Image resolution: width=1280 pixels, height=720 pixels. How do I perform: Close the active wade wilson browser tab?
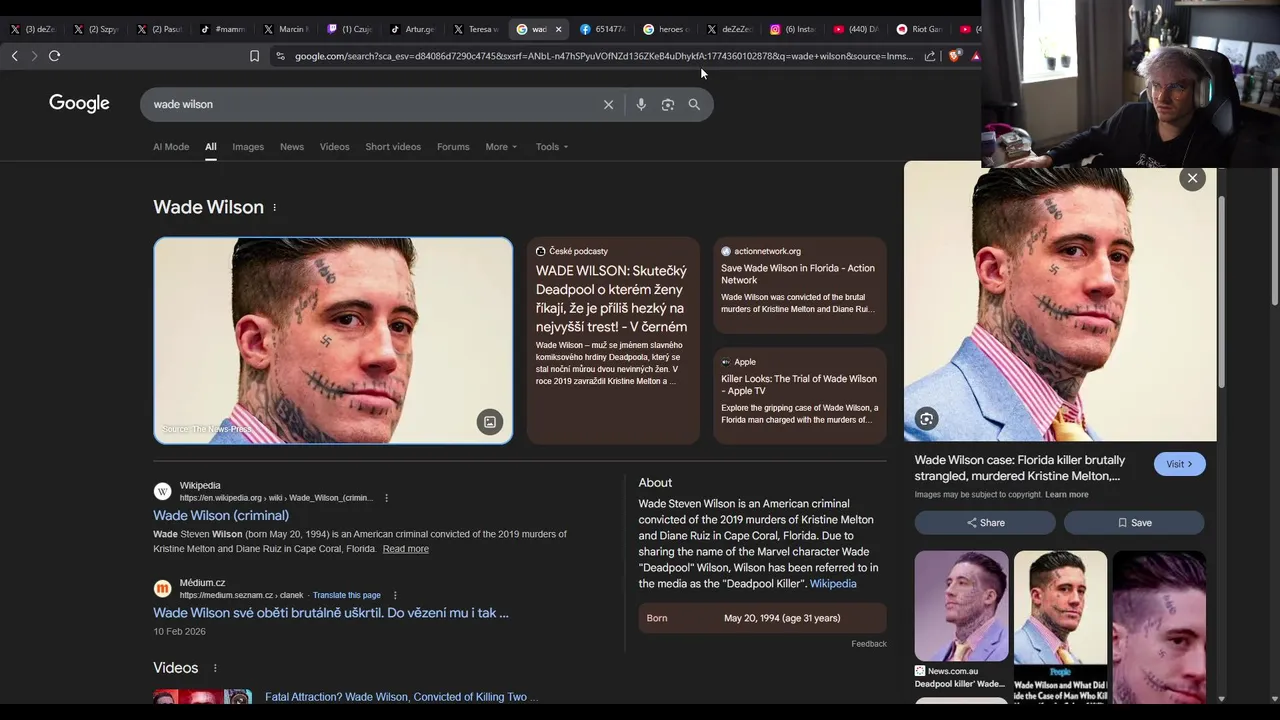point(558,29)
